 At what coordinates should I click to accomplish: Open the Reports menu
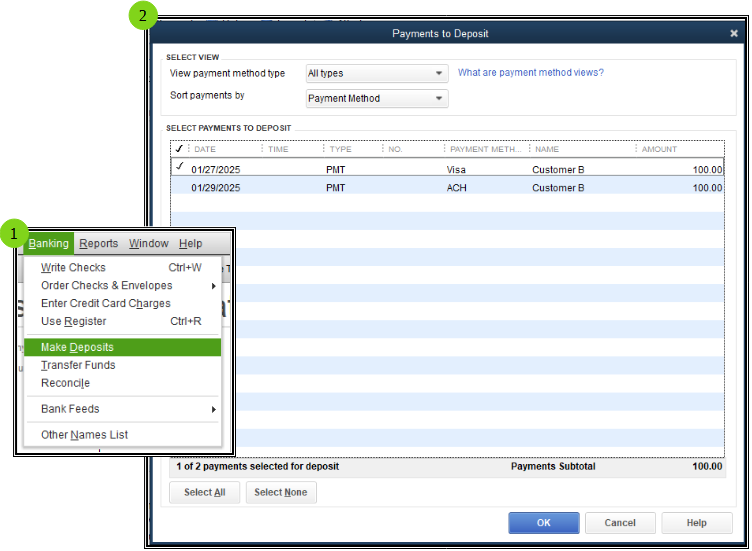pyautogui.click(x=99, y=244)
